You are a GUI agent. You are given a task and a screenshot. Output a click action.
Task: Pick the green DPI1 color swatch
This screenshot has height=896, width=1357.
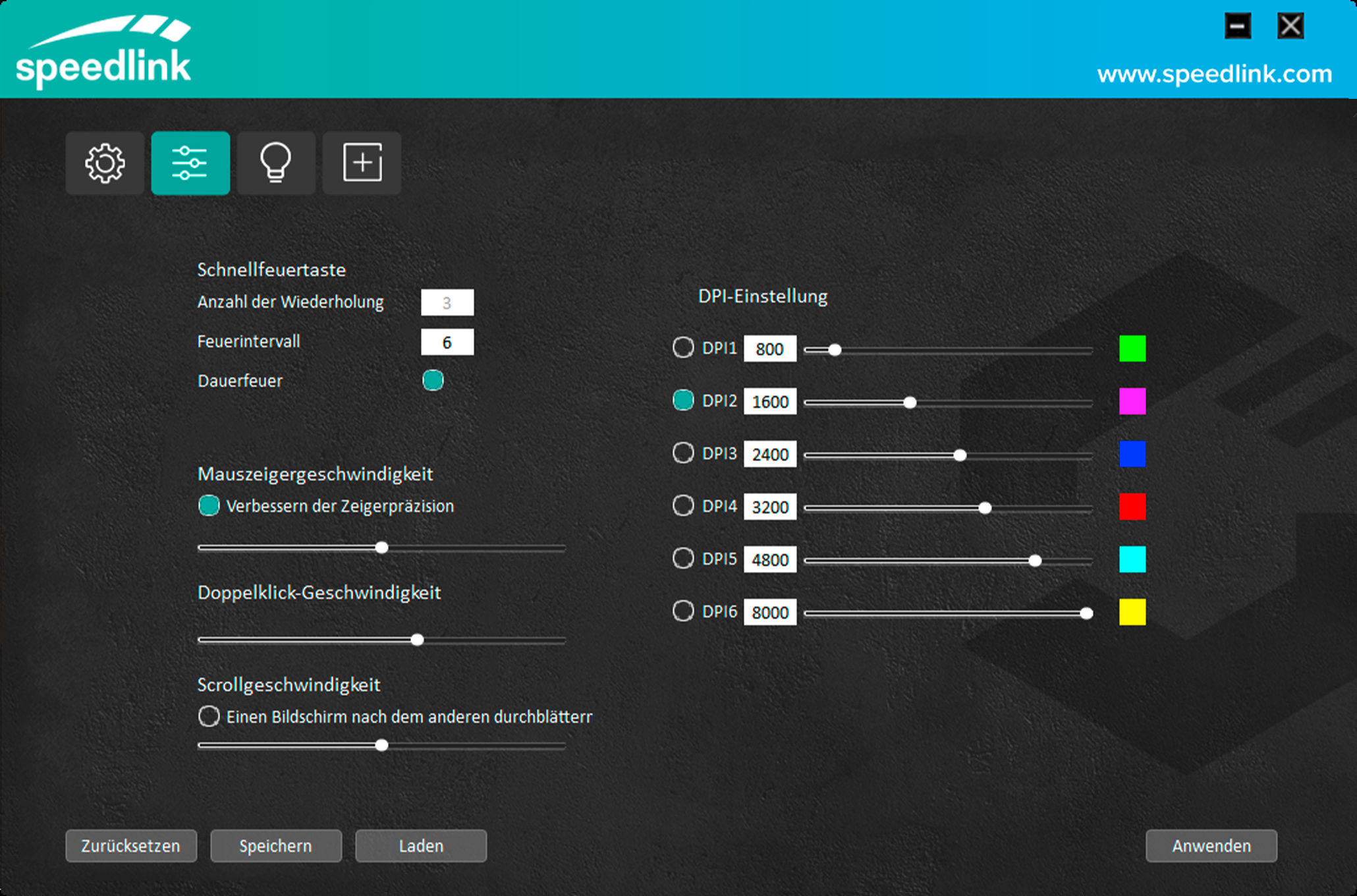[1132, 349]
